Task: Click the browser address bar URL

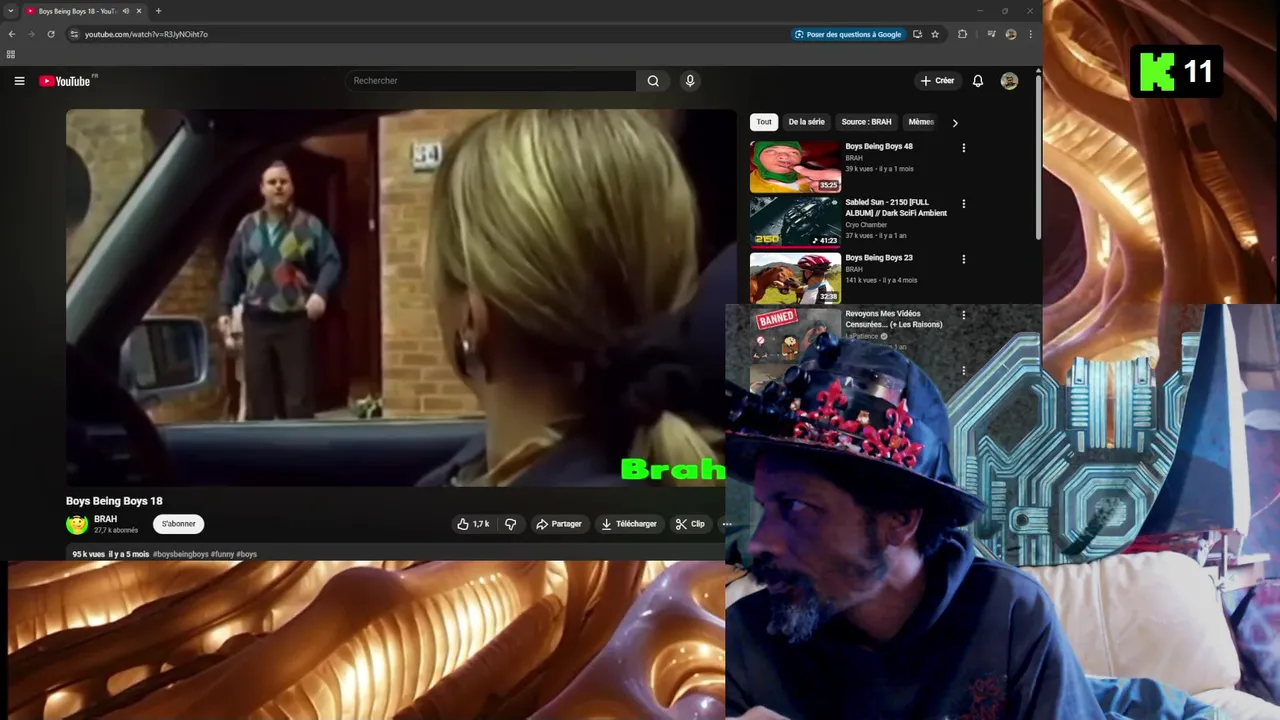Action: tap(146, 34)
